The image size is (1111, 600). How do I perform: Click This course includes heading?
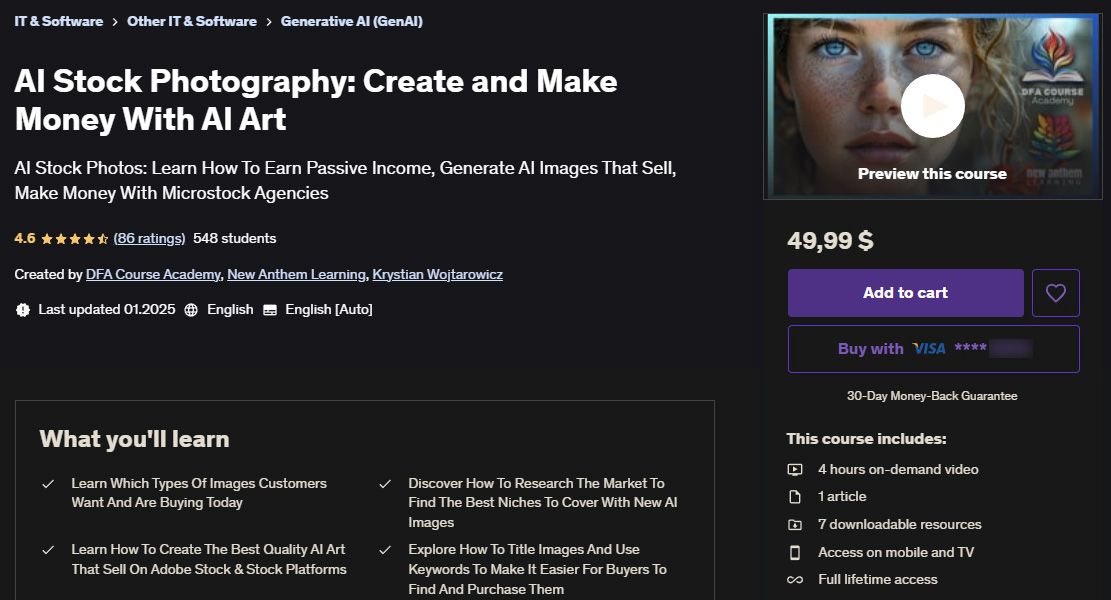click(x=867, y=438)
